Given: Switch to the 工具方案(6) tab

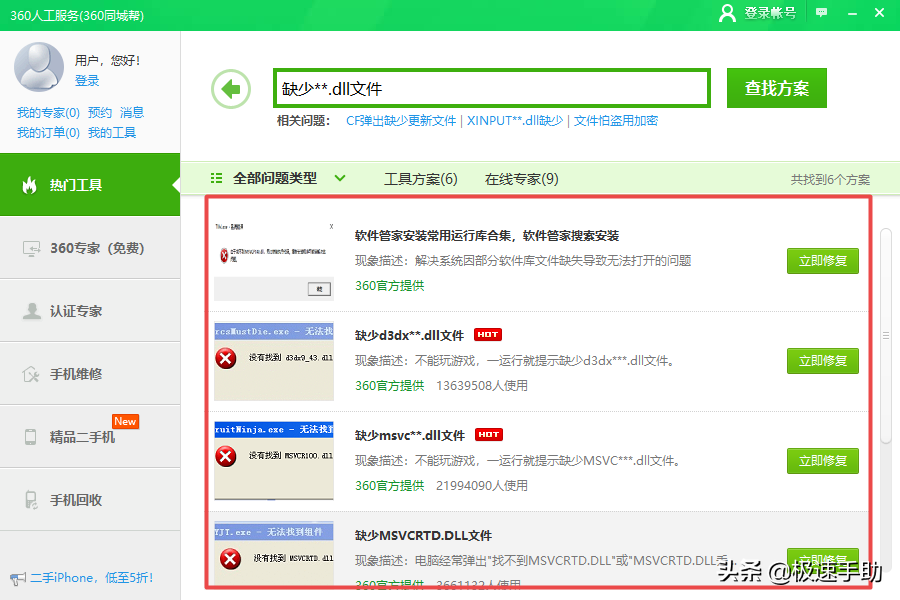Looking at the screenshot, I should [x=421, y=179].
